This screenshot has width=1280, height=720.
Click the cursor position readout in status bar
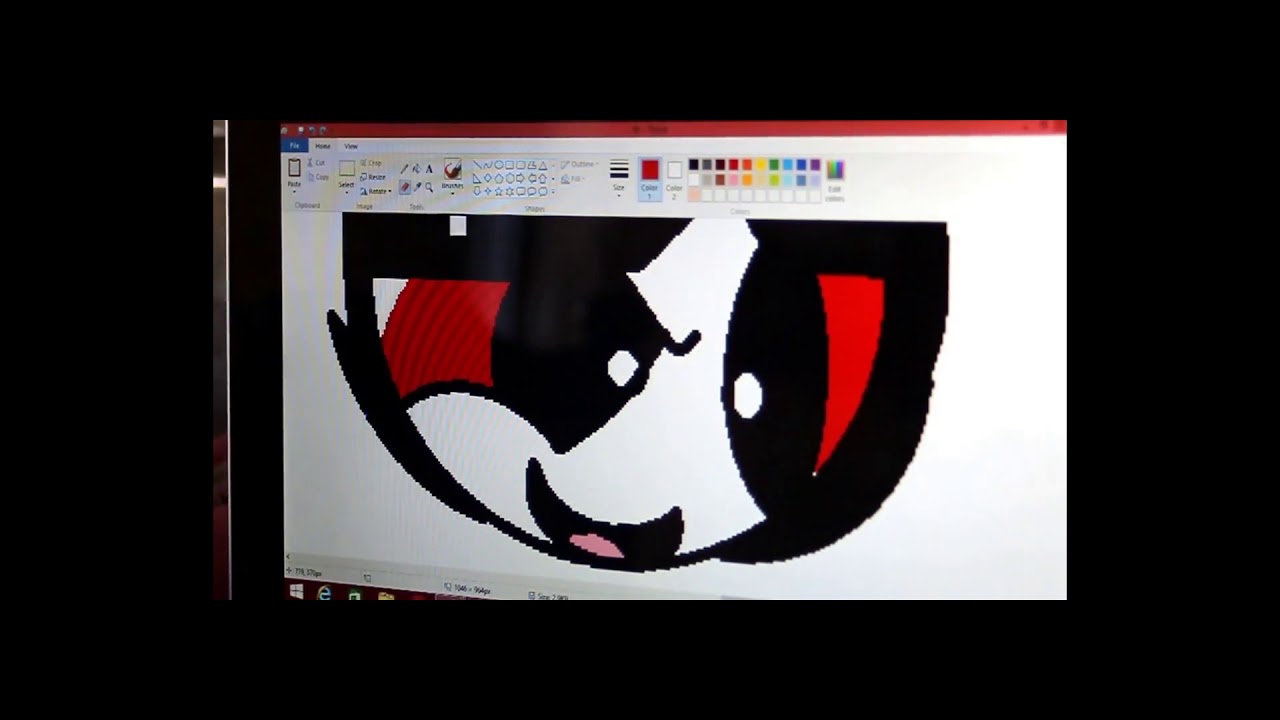coord(304,572)
